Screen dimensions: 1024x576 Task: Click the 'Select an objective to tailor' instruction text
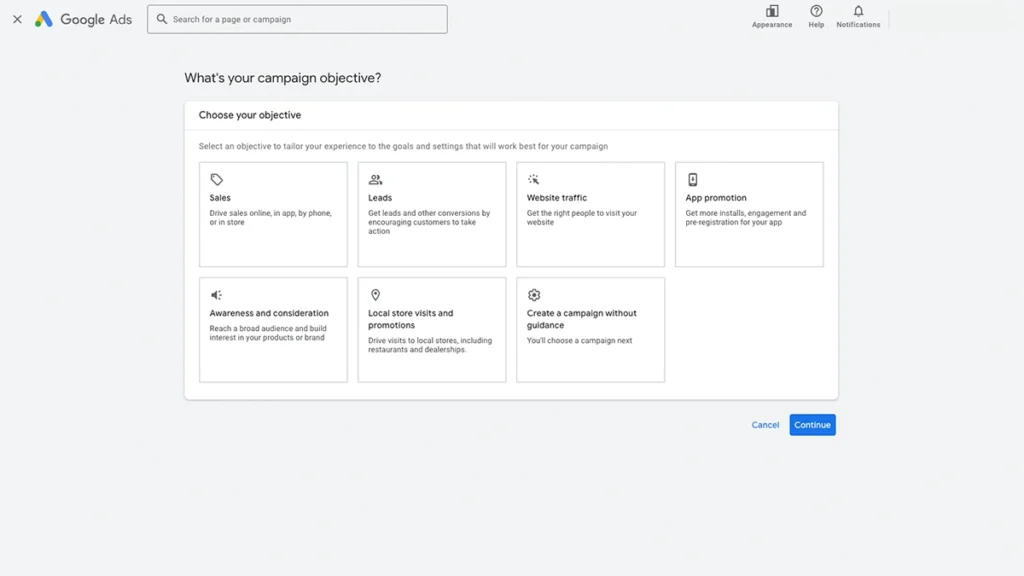(403, 146)
